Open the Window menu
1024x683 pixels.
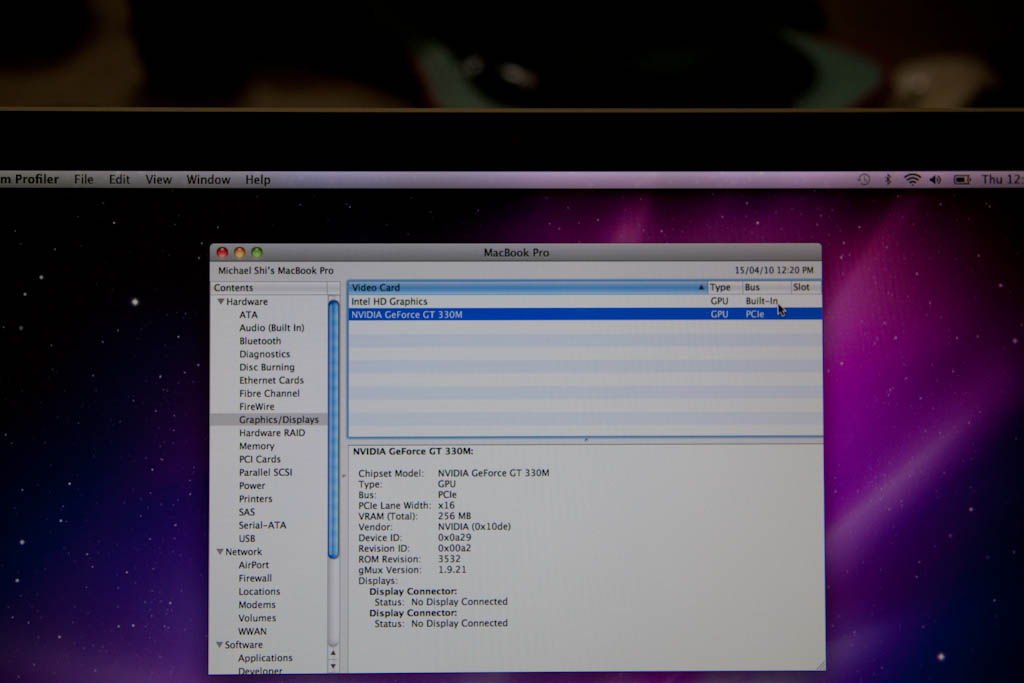point(208,180)
